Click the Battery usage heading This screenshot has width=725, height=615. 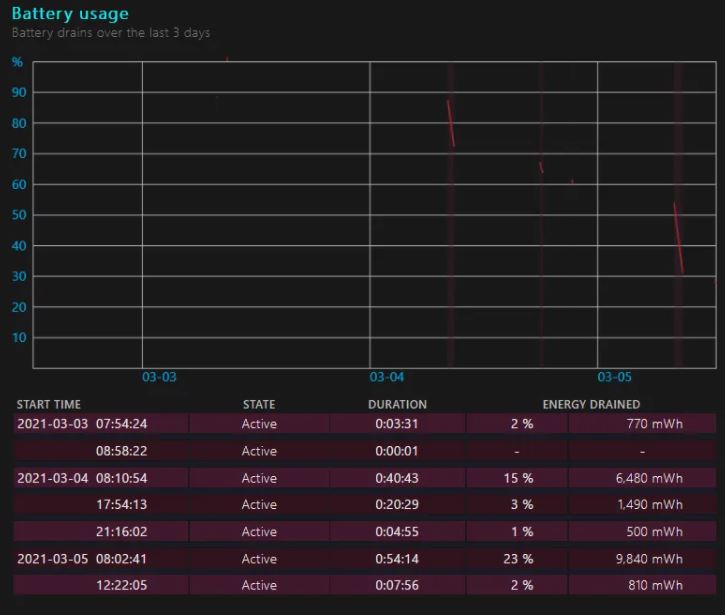(70, 13)
